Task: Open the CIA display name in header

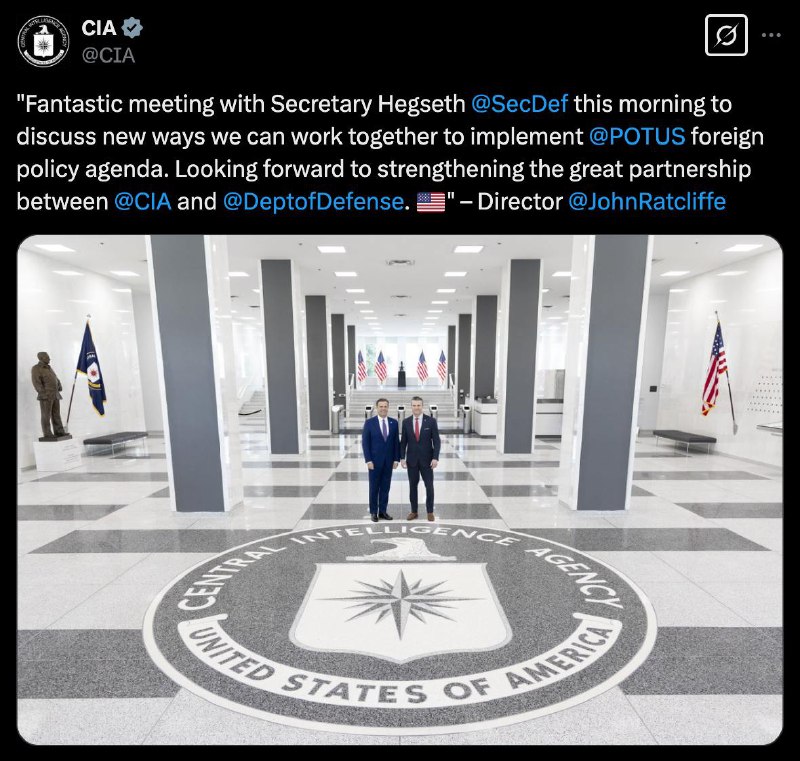Action: [x=99, y=28]
